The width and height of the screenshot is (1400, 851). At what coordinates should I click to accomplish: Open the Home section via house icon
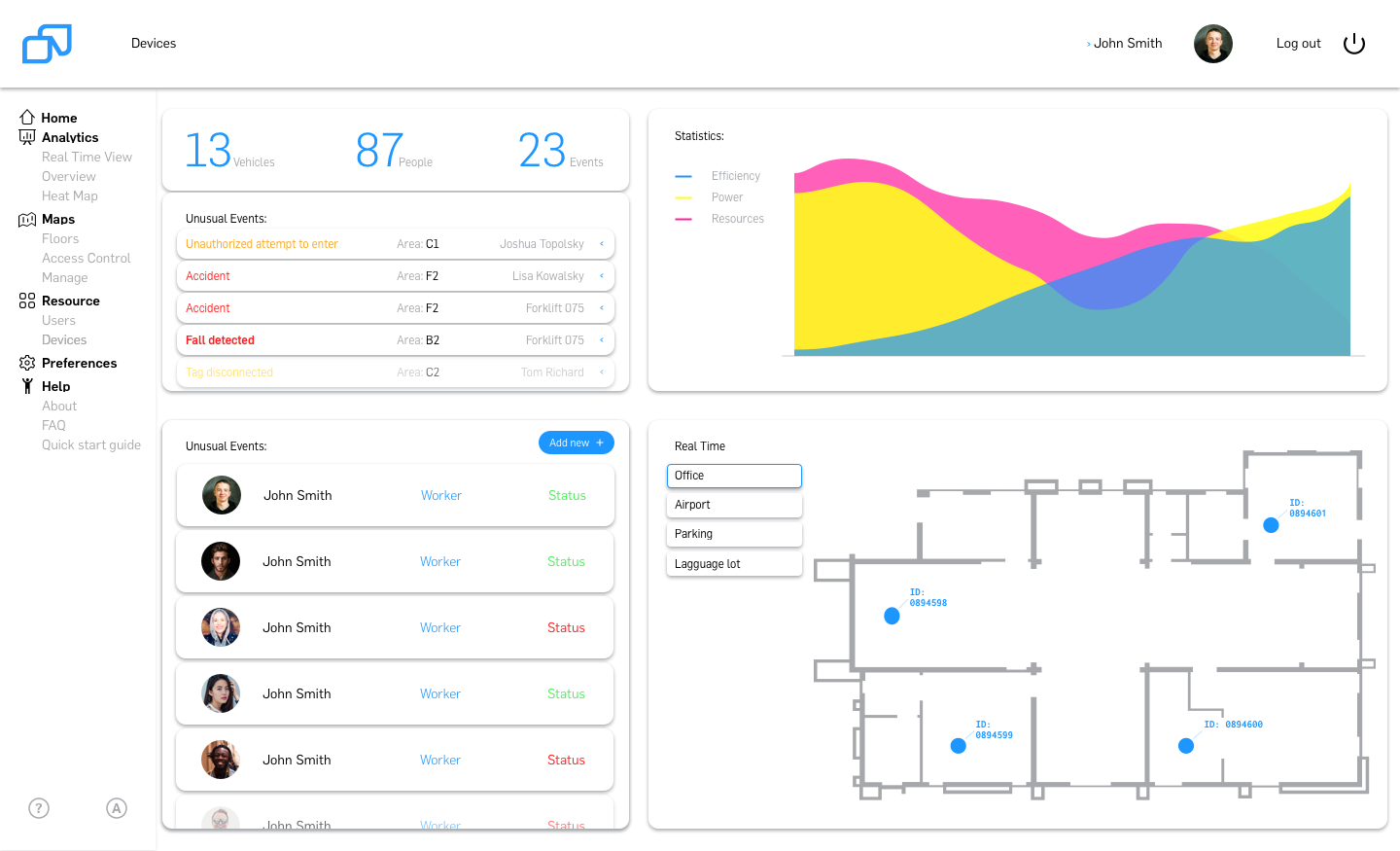pos(26,117)
